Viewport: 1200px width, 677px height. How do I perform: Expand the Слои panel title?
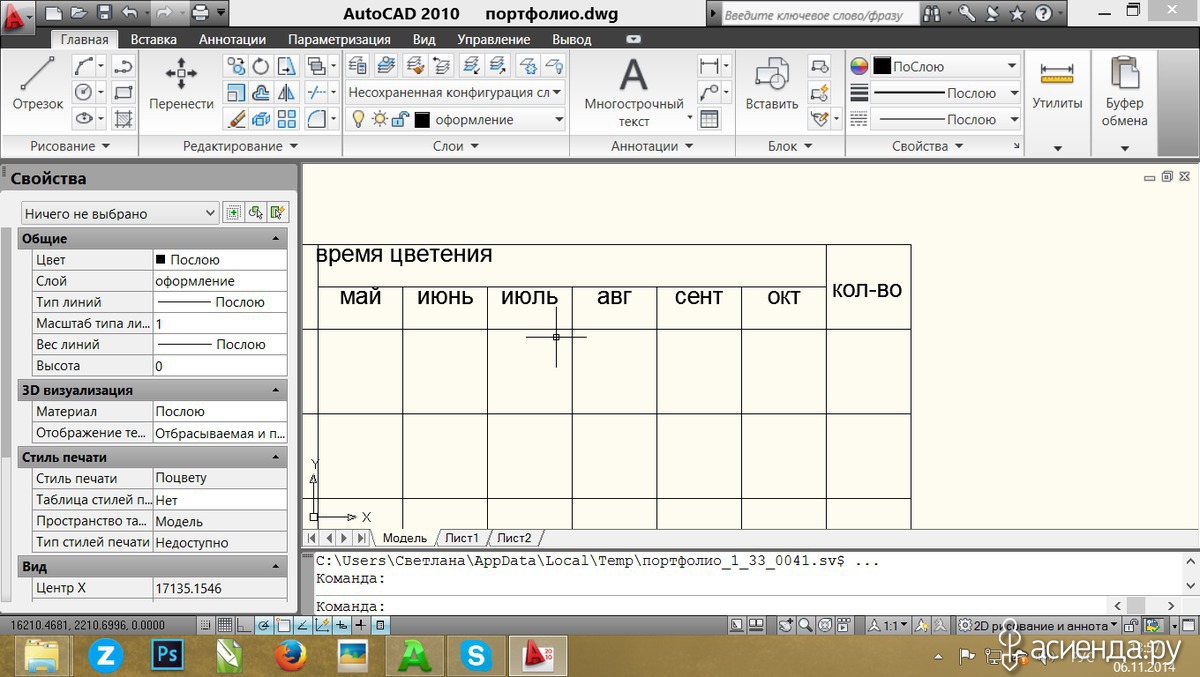[455, 146]
